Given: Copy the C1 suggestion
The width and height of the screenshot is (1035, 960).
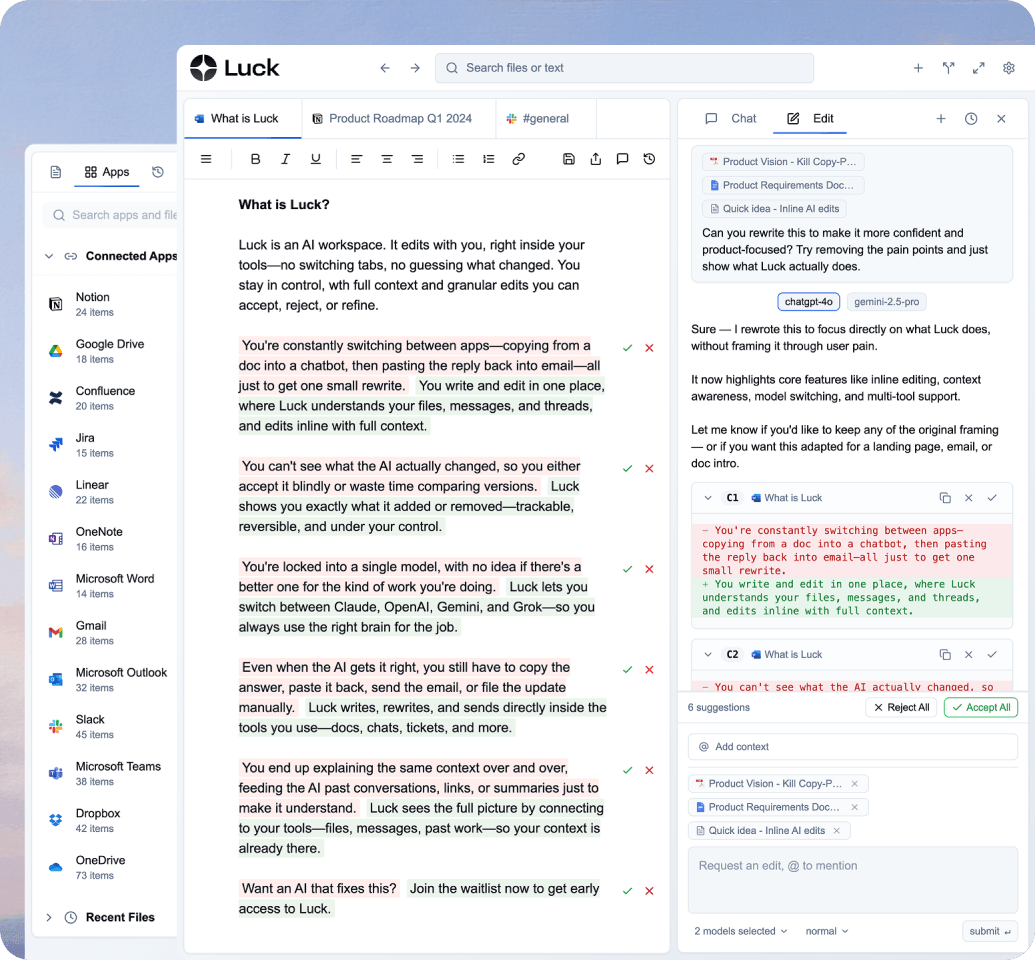Looking at the screenshot, I should click(945, 498).
